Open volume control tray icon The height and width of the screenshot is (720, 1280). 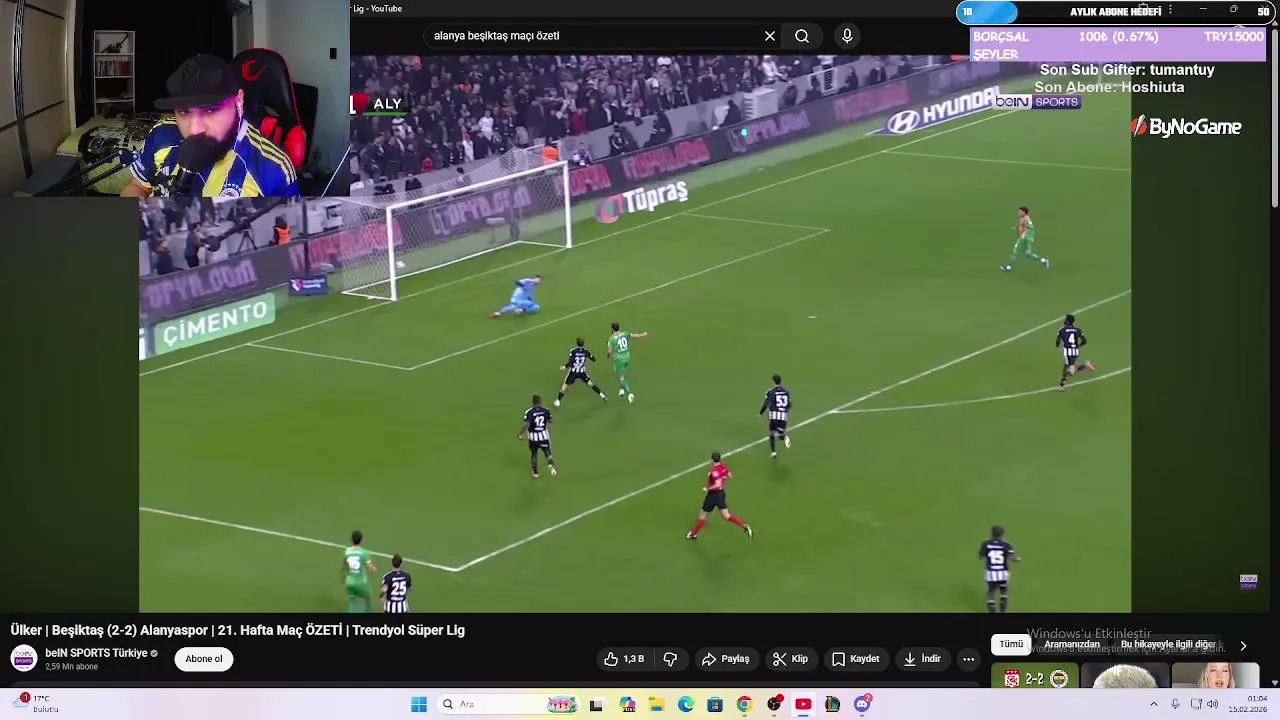(1212, 705)
